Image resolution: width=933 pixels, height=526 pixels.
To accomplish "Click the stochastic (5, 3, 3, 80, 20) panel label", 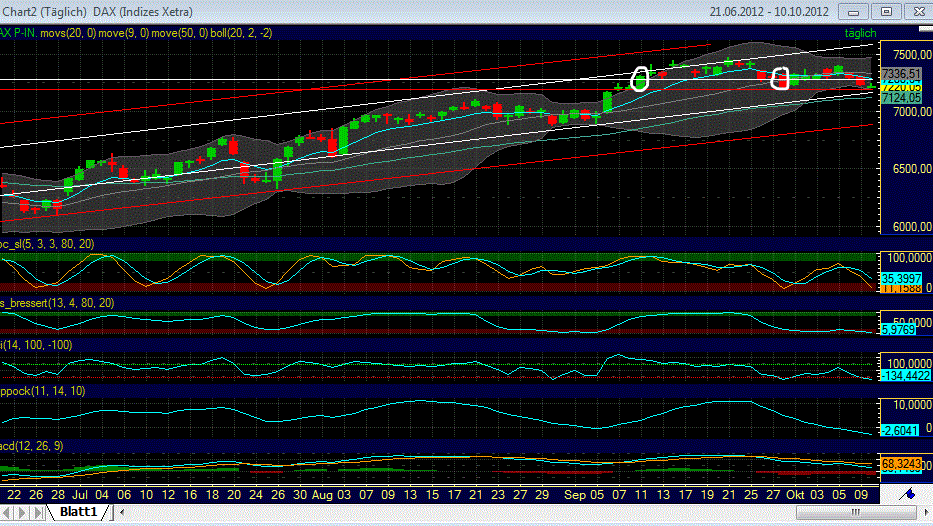I will (47, 244).
